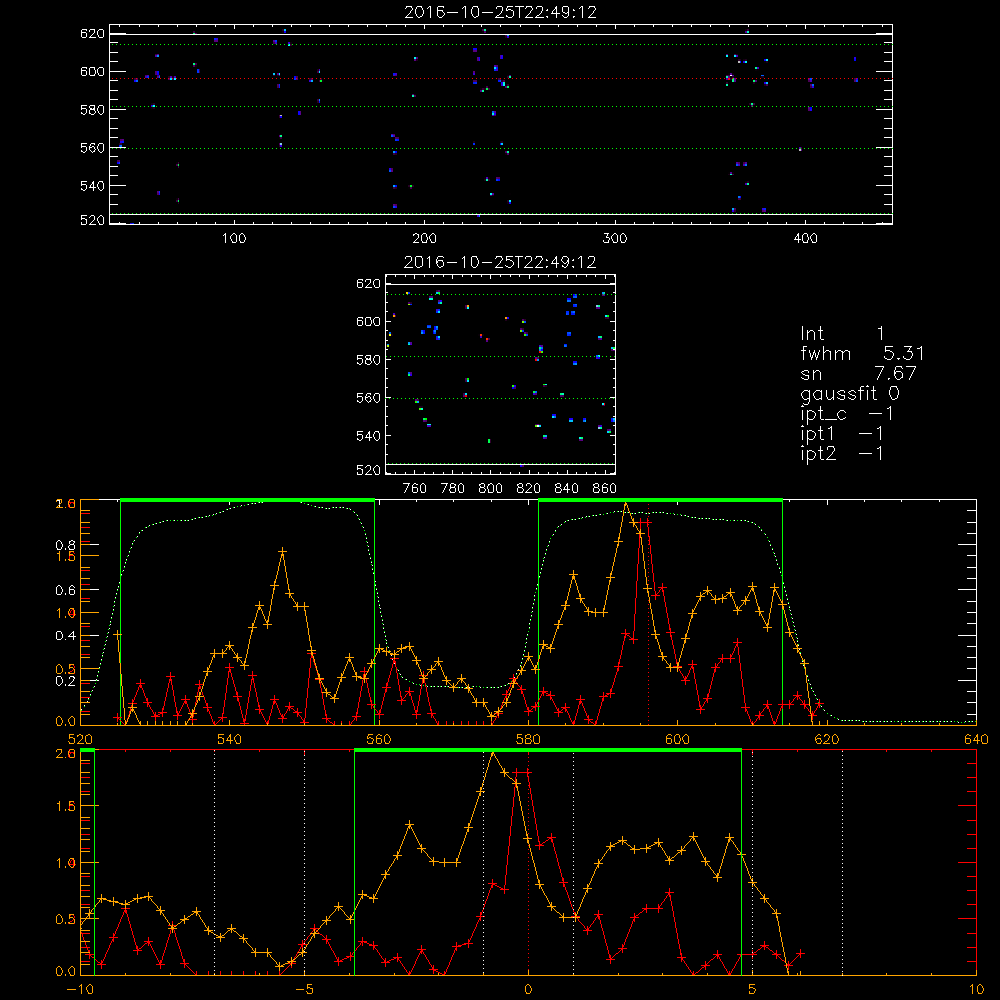This screenshot has width=1000, height=1000.
Task: Click x-axis label "860" on small middle plot
Action: point(604,489)
